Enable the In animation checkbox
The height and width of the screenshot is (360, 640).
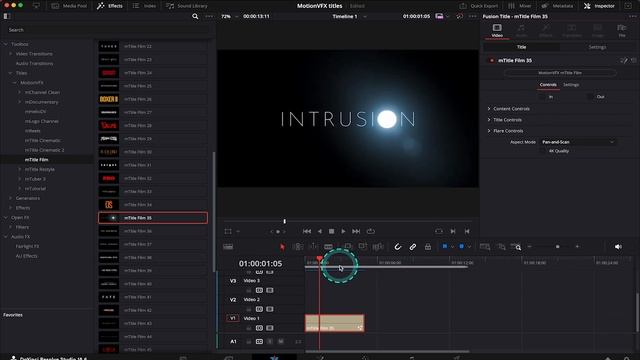(x=542, y=97)
